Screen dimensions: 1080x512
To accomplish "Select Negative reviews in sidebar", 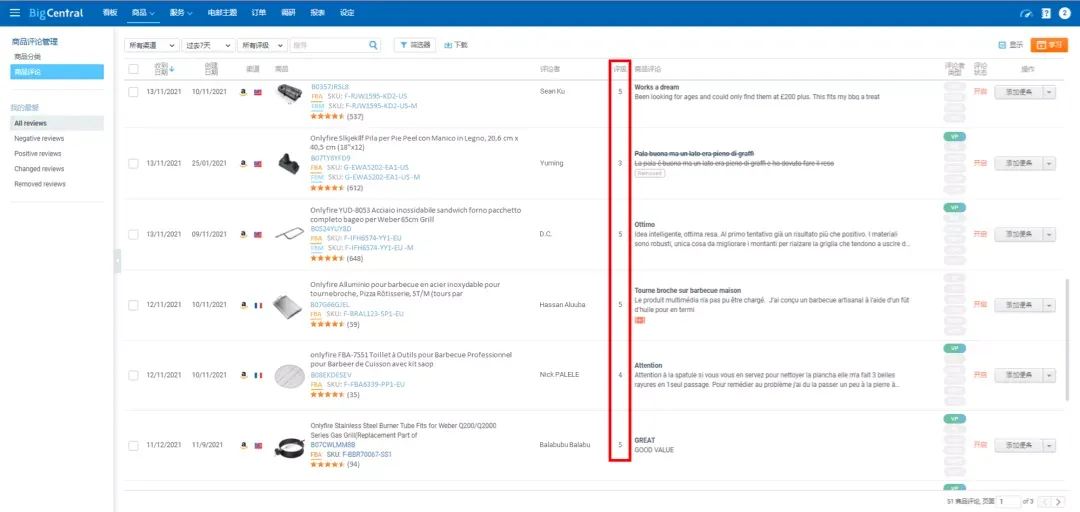I will coord(39,139).
